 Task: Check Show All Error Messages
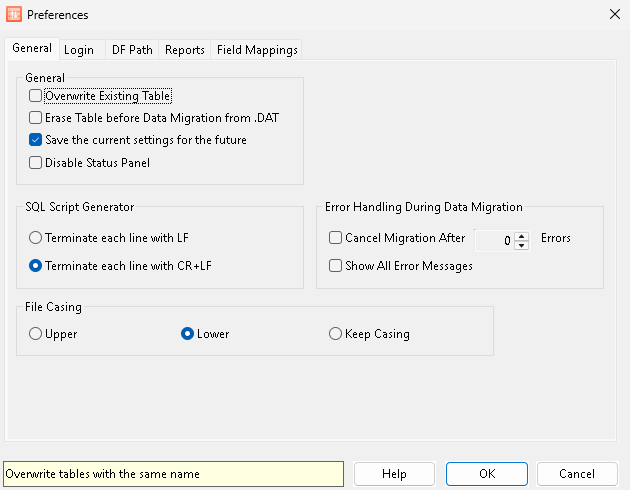tap(336, 266)
